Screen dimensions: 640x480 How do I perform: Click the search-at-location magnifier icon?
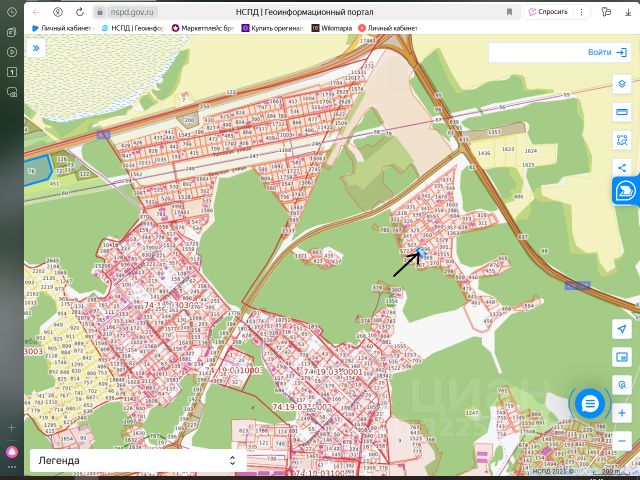pos(622,385)
